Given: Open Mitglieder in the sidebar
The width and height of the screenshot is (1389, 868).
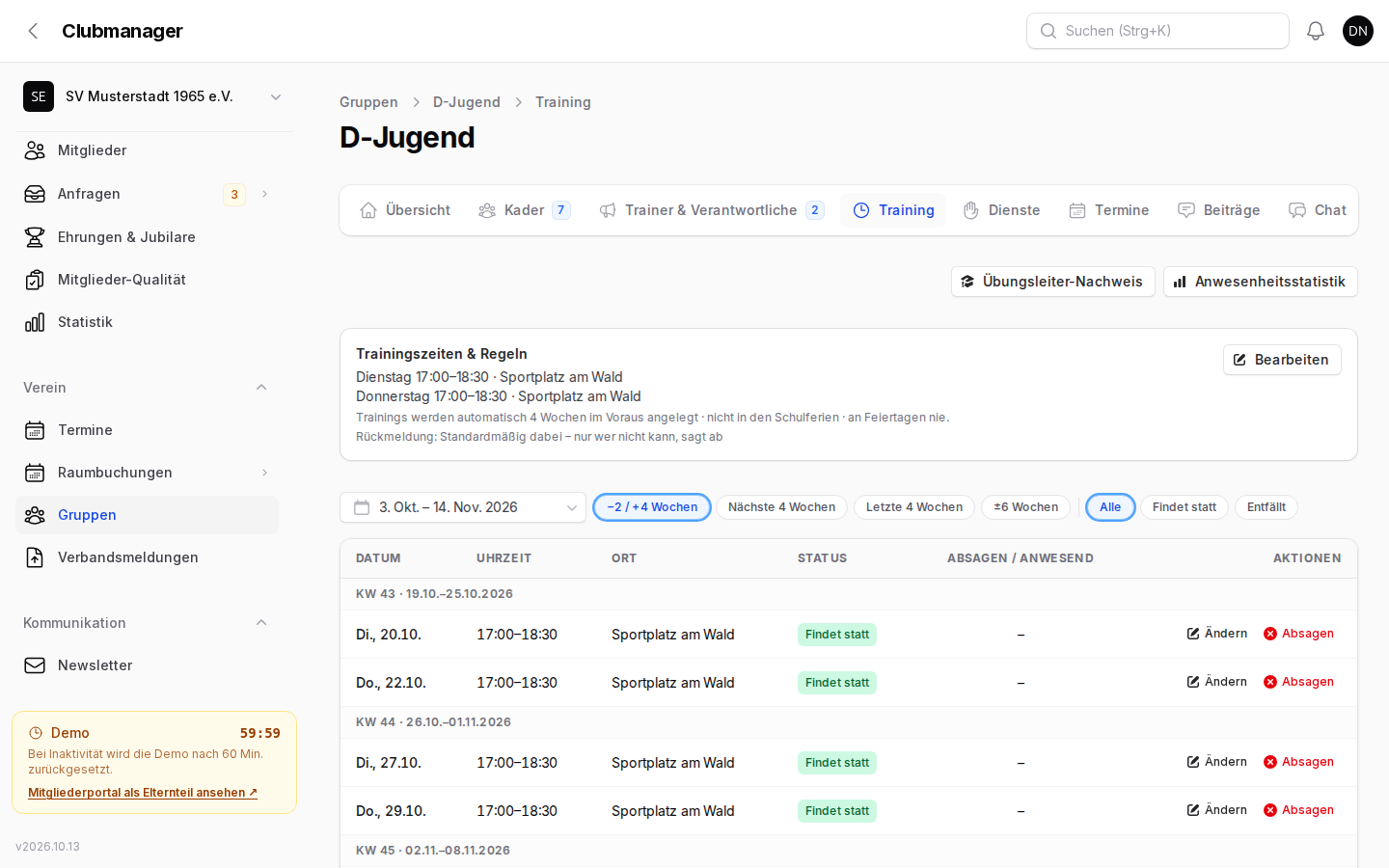Looking at the screenshot, I should point(147,150).
